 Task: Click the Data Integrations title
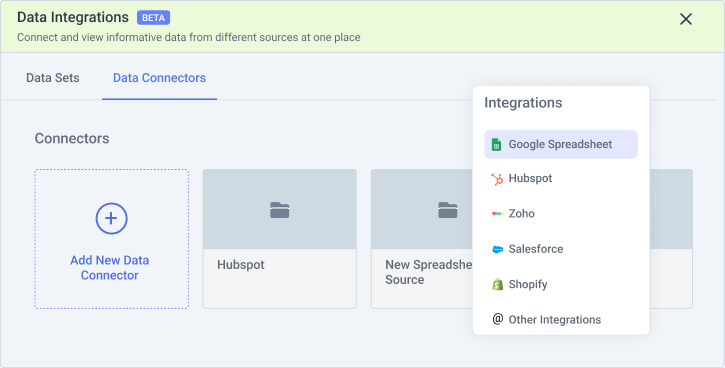pyautogui.click(x=73, y=17)
